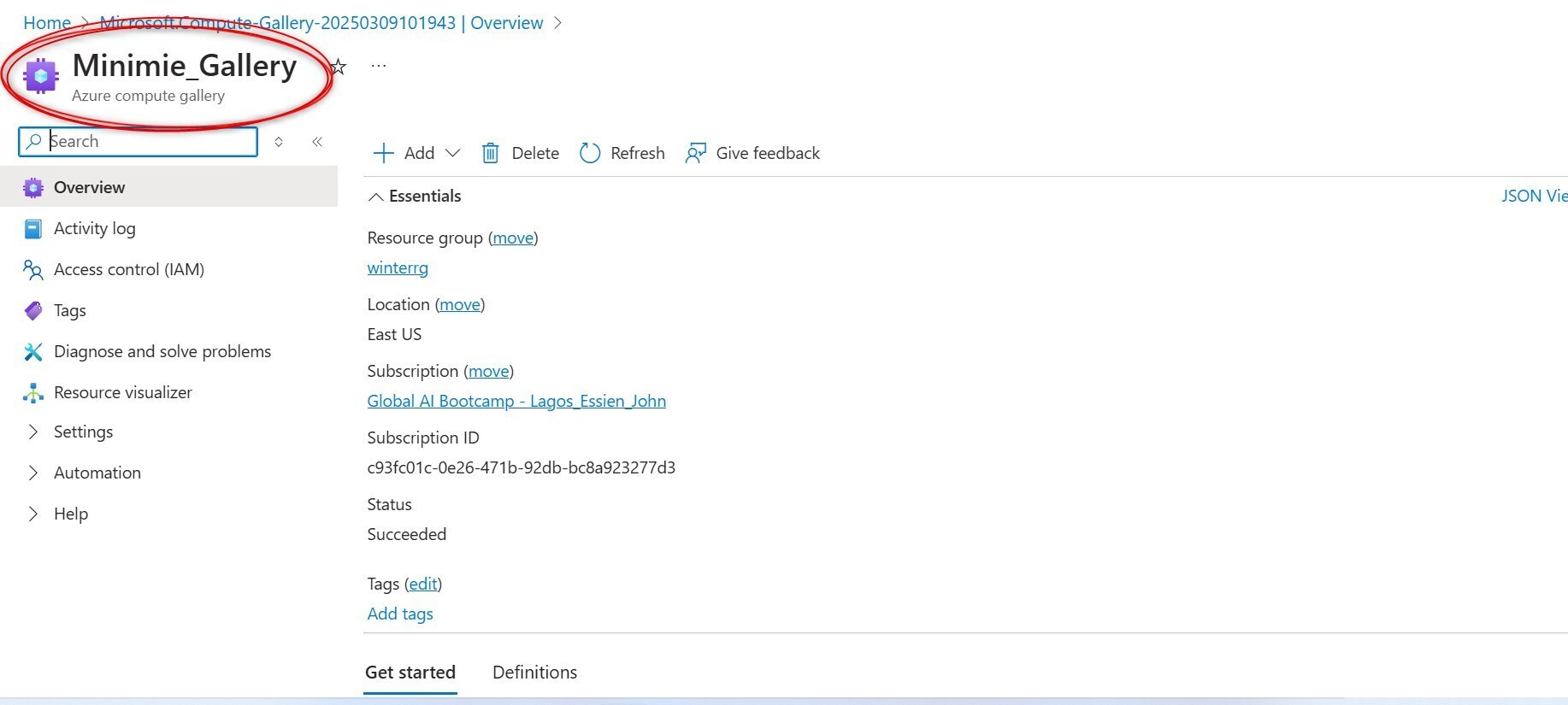Screen dimensions: 1568x705
Task: Favorite the gallery with the star icon
Action: [339, 67]
